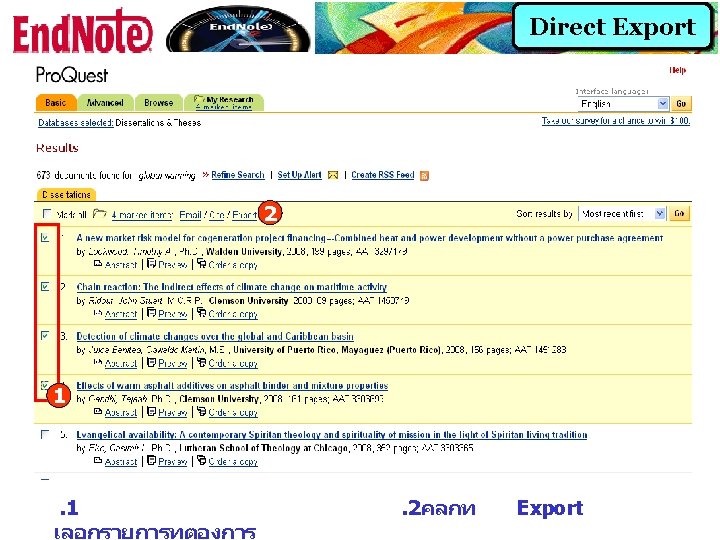Viewport: 720px width, 540px height.
Task: Open the Databases selected link
Action: point(76,123)
